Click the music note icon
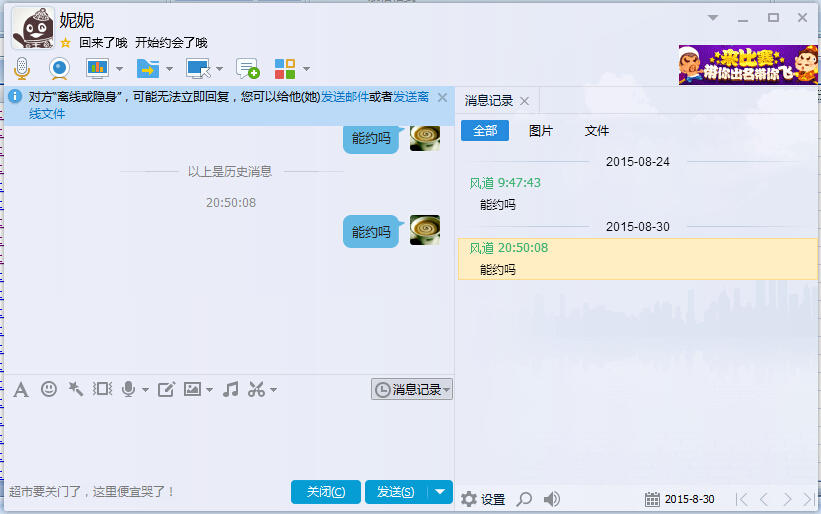 click(x=230, y=389)
